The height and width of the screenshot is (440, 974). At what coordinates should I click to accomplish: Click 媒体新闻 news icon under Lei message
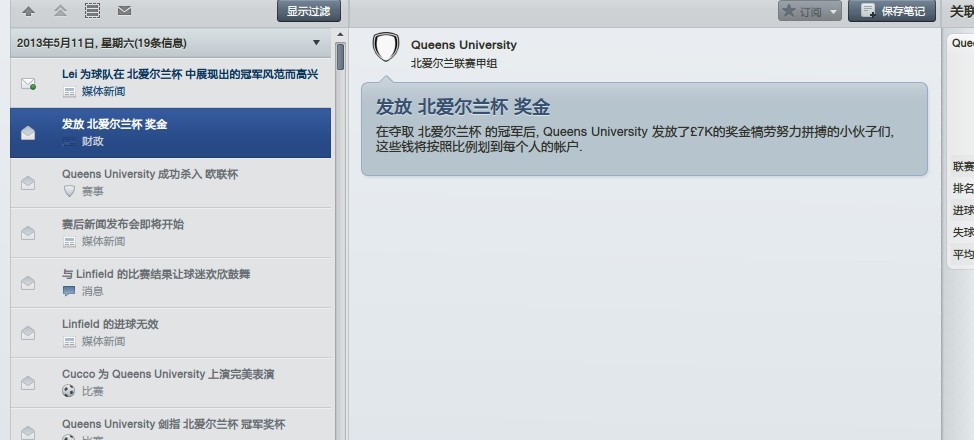pyautogui.click(x=69, y=92)
